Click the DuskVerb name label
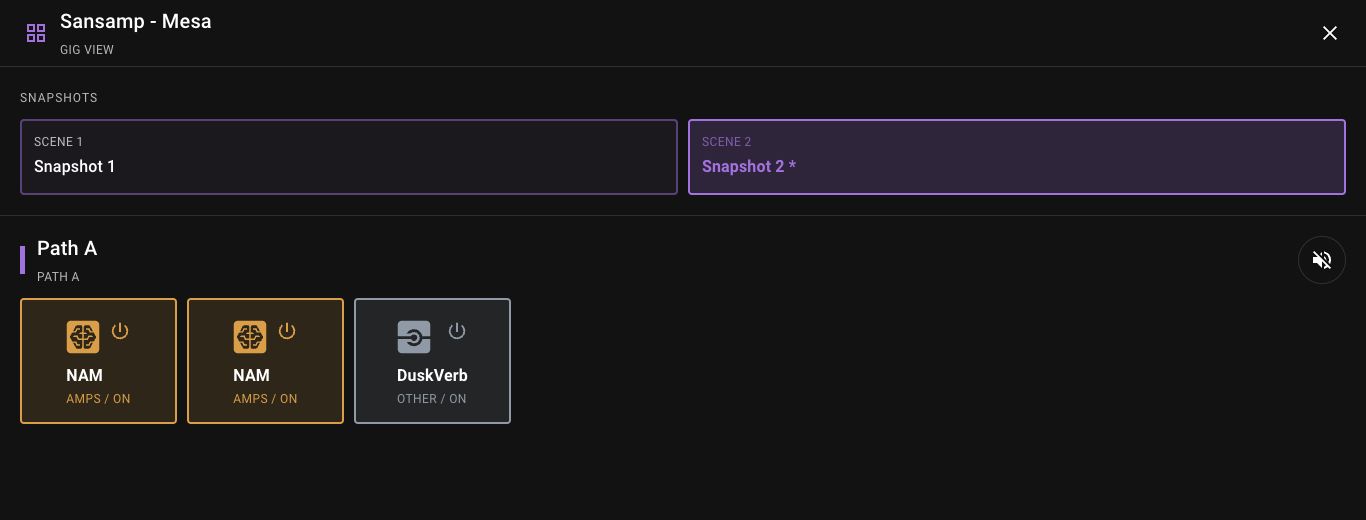The width and height of the screenshot is (1366, 520). (432, 375)
